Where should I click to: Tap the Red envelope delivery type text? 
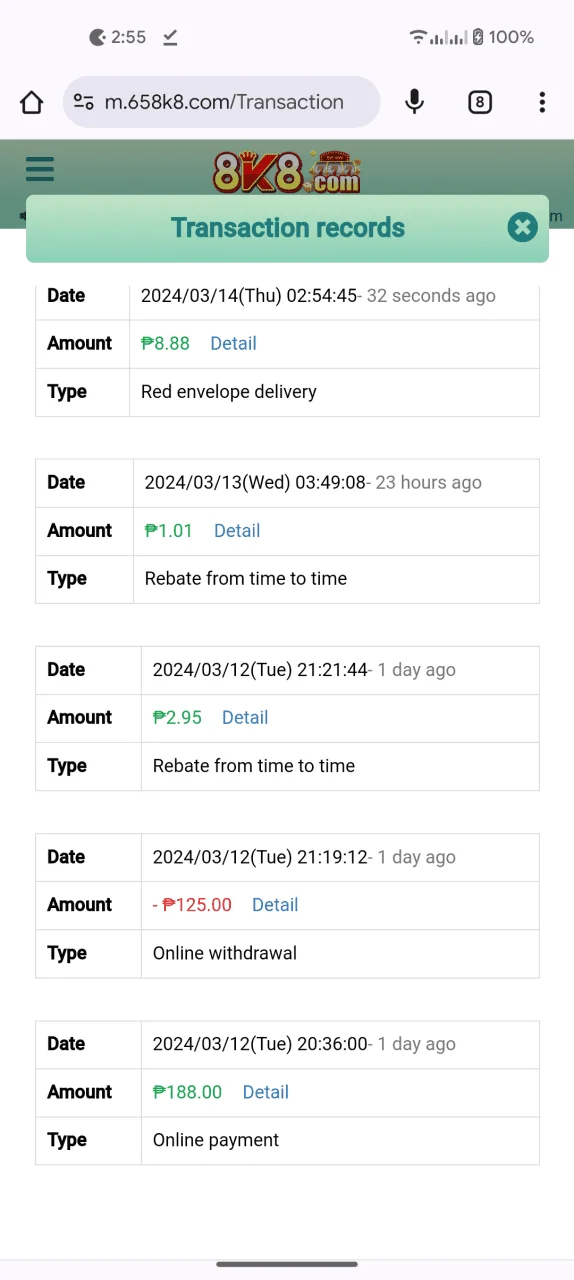tap(229, 392)
